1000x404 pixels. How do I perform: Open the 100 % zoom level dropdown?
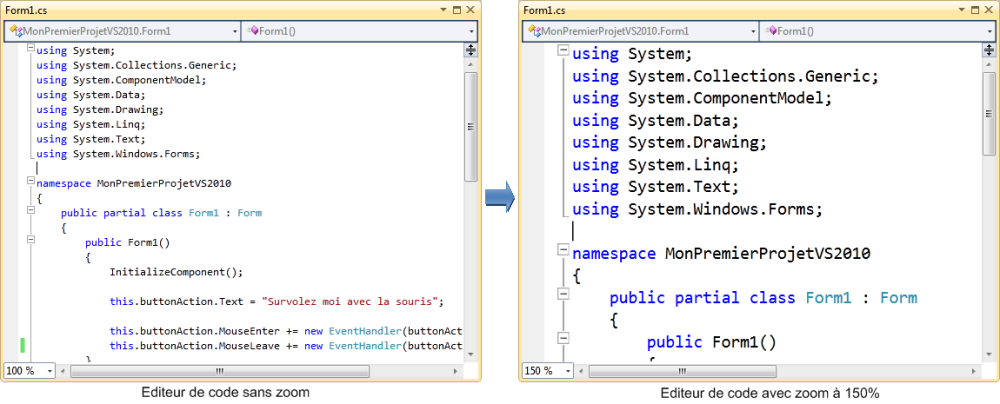tap(49, 370)
